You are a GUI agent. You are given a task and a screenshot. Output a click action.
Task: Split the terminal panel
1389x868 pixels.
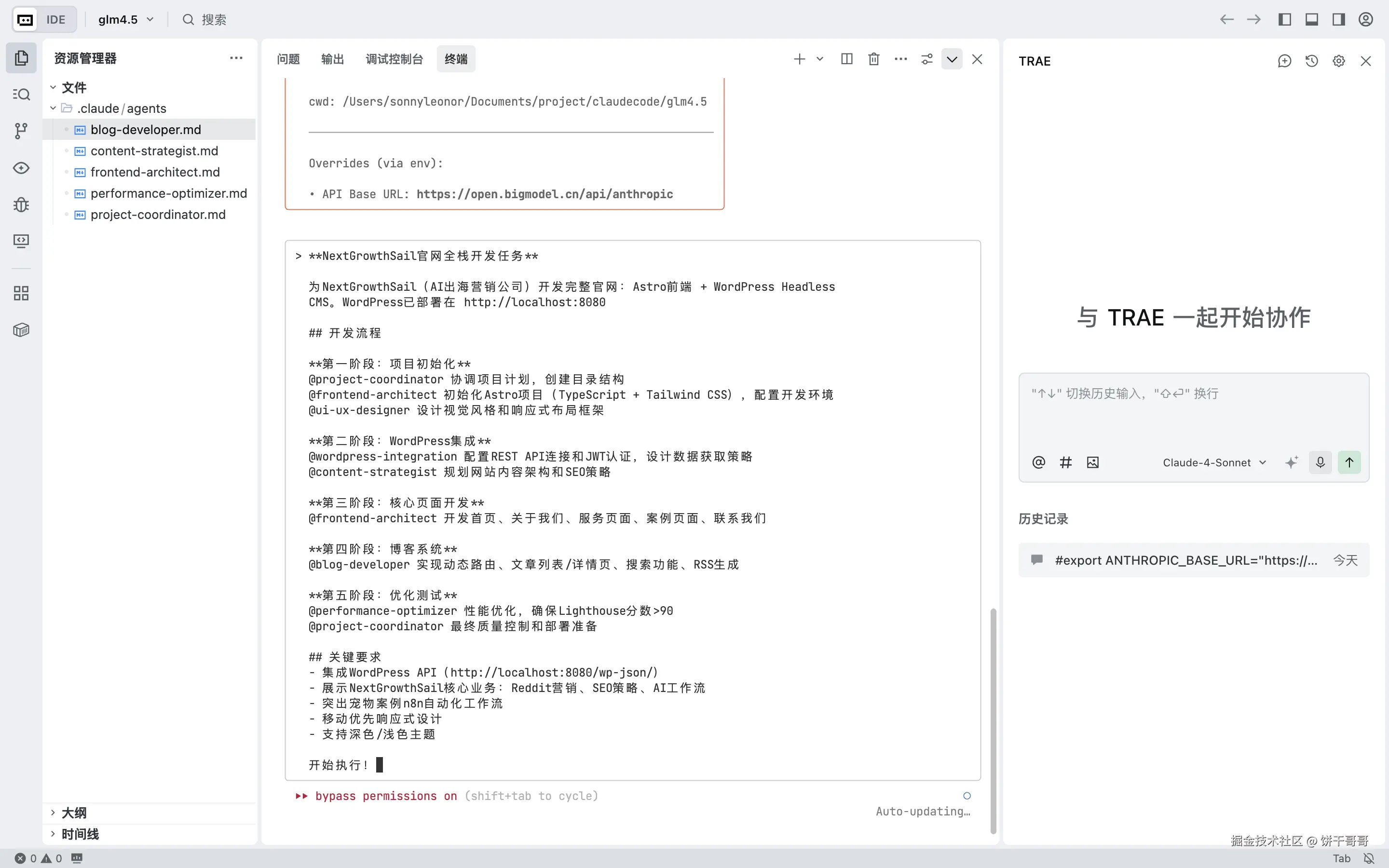click(846, 59)
